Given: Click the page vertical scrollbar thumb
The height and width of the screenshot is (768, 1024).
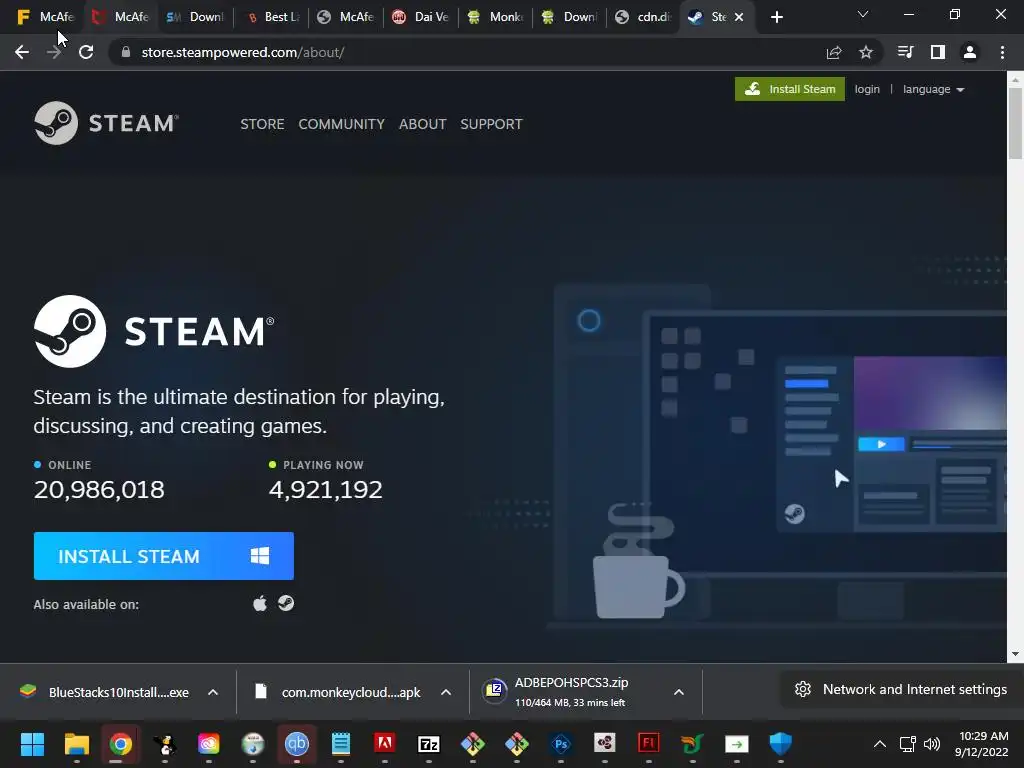Looking at the screenshot, I should 1015,122.
